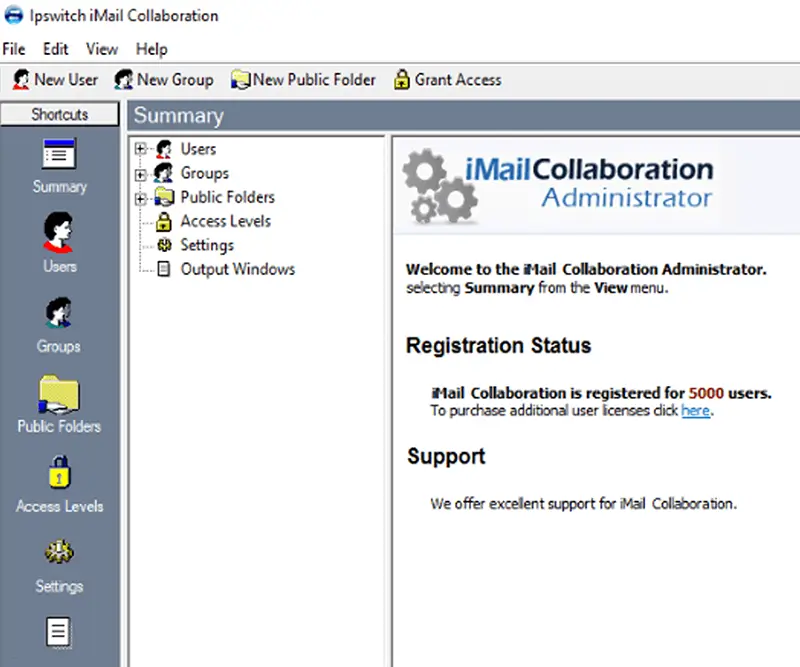Click the Access Levels shortcut label in sidebar
The width and height of the screenshot is (800, 667).
[60, 506]
